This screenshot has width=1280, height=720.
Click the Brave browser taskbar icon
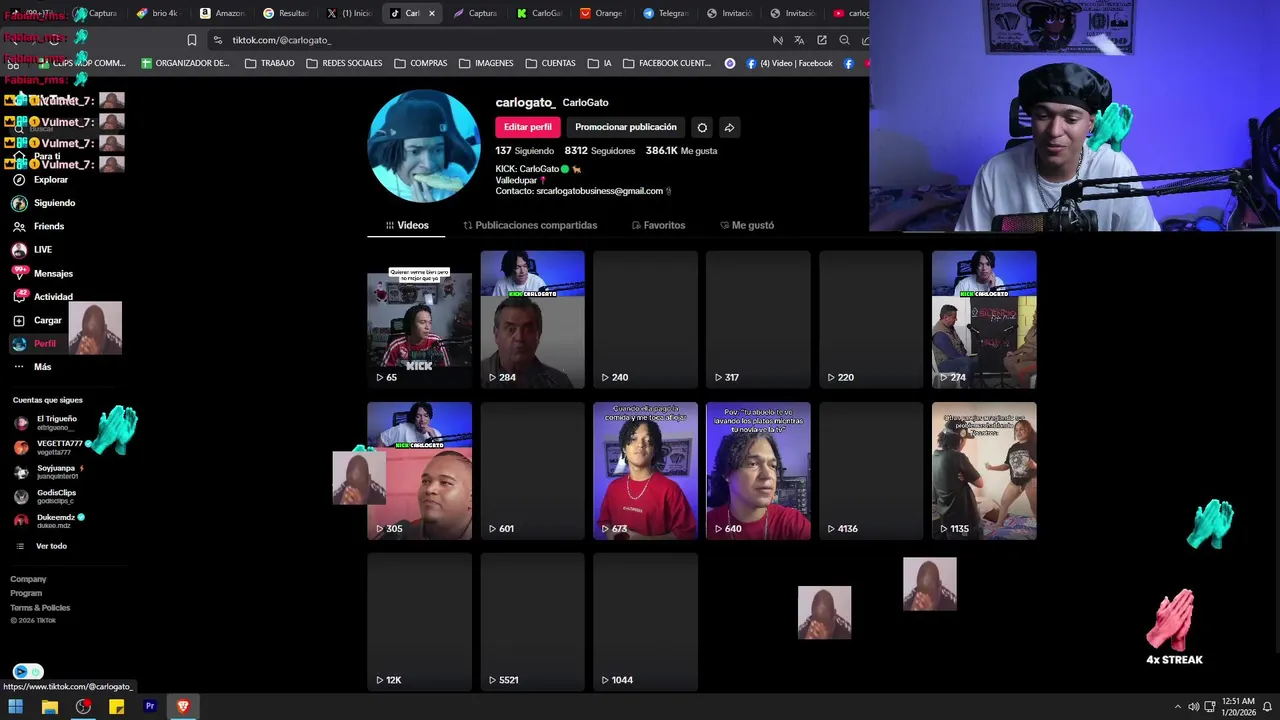point(183,707)
